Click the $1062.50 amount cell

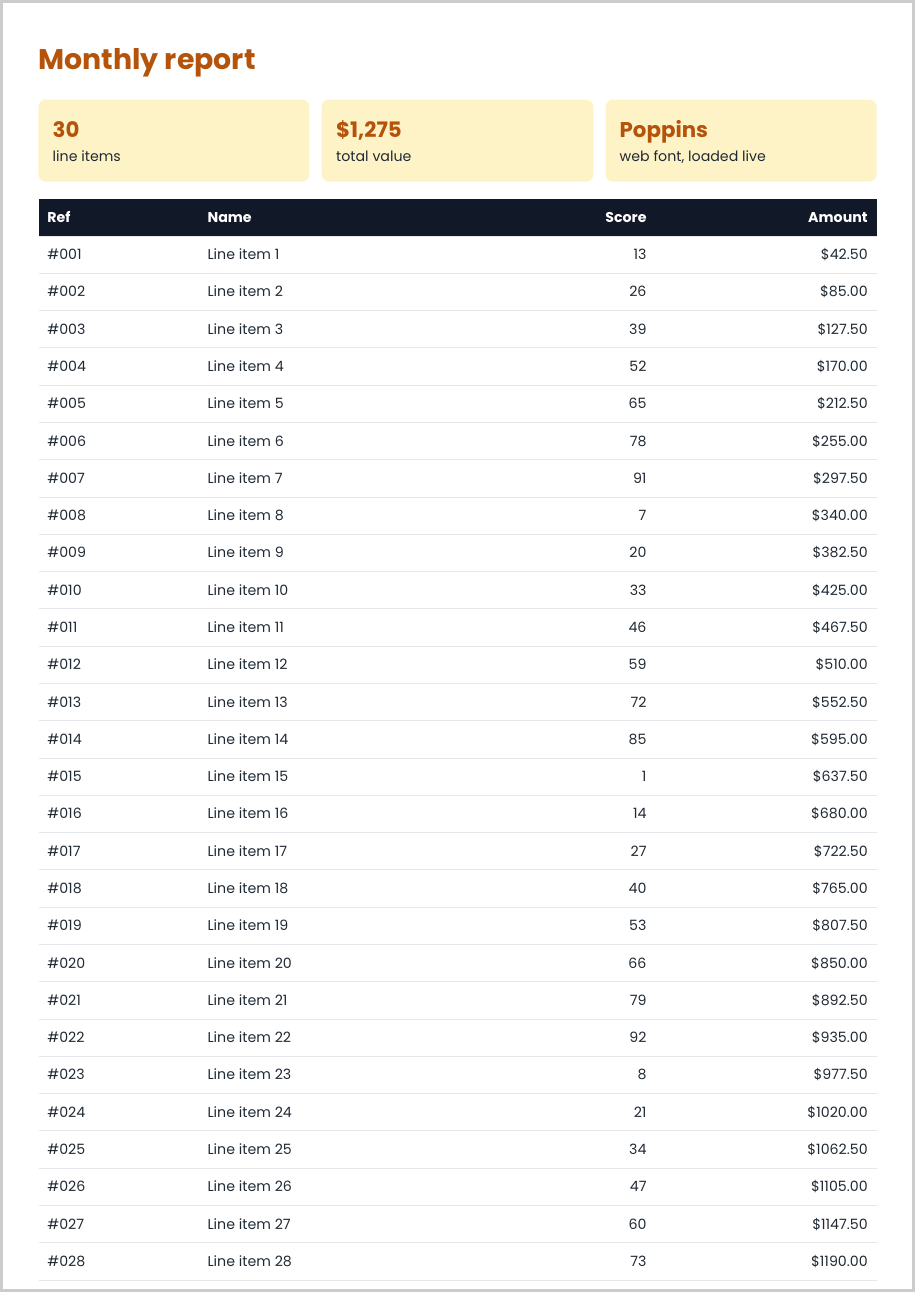(838, 1149)
